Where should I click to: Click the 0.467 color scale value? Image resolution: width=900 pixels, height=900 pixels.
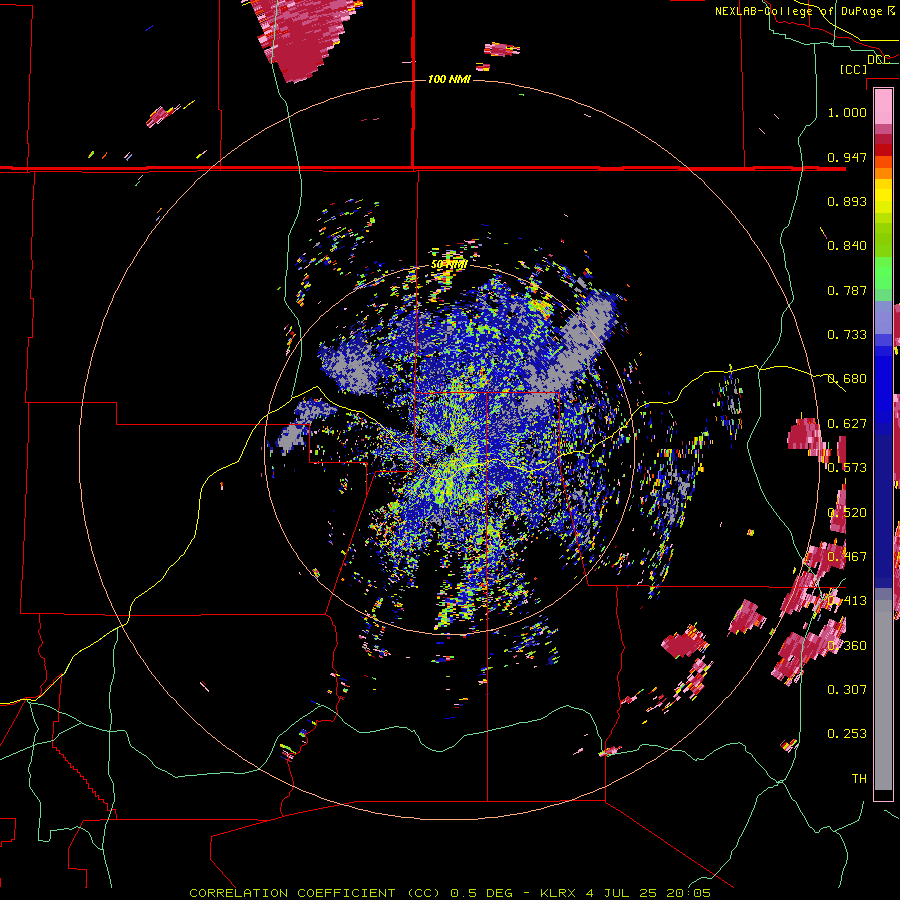847,557
